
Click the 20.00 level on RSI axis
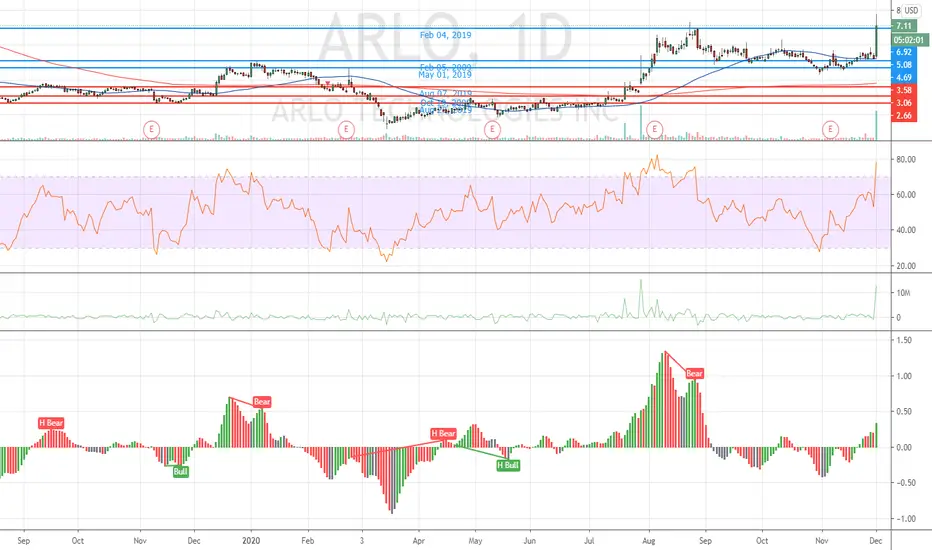pos(906,266)
